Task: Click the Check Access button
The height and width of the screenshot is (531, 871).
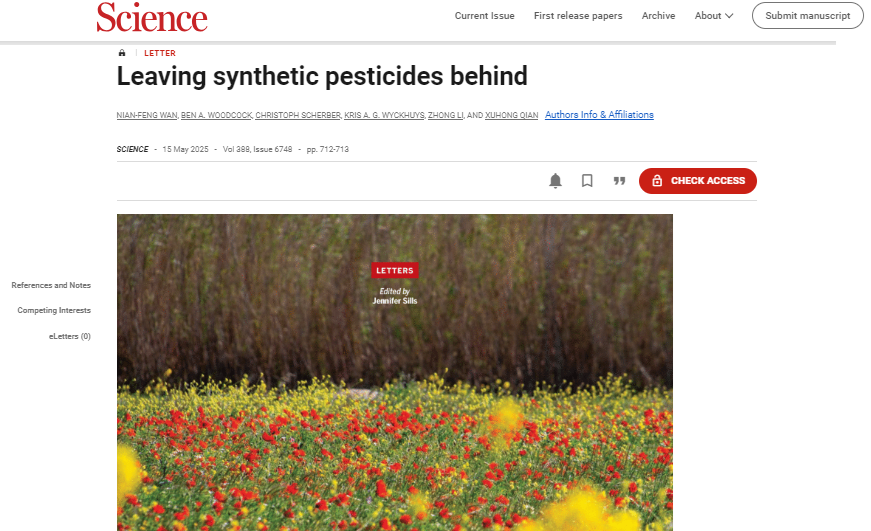Action: pos(697,181)
